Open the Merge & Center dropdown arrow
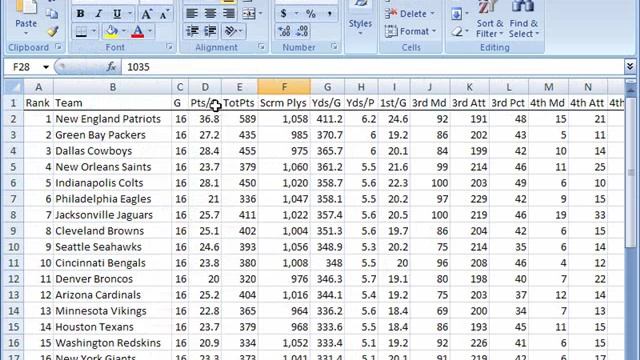The width and height of the screenshot is (640, 360). click(260, 14)
